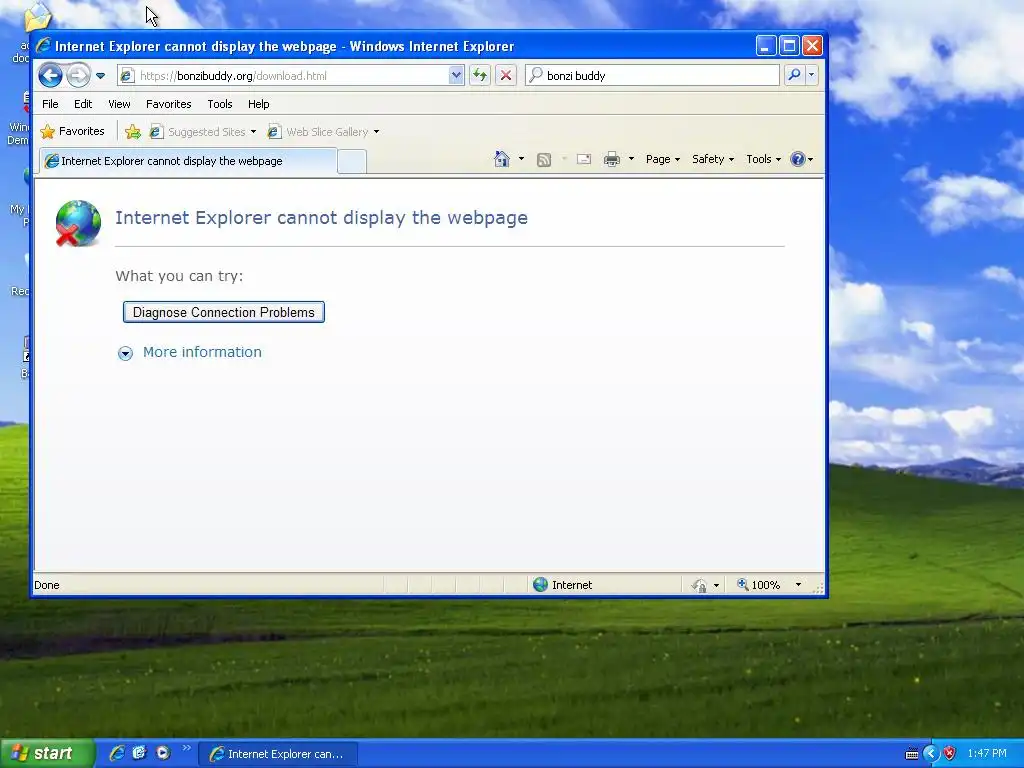Click the keyboard tray icon
1024x768 pixels.
tap(912, 754)
